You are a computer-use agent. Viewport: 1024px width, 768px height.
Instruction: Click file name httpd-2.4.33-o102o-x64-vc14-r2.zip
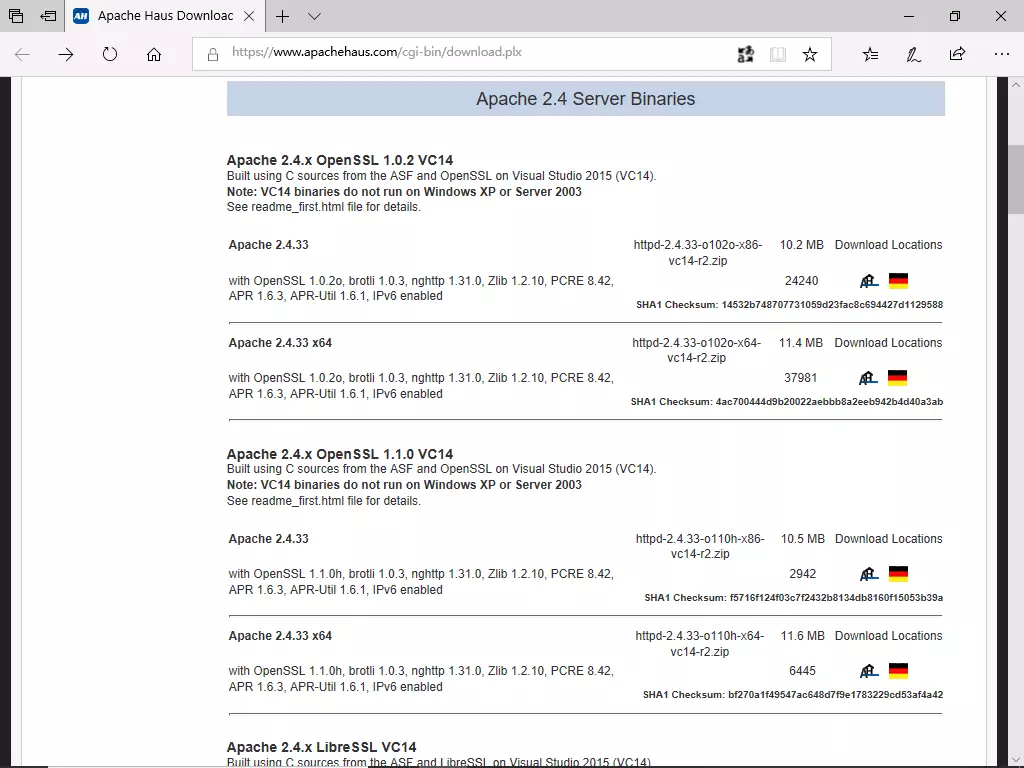[x=696, y=350]
